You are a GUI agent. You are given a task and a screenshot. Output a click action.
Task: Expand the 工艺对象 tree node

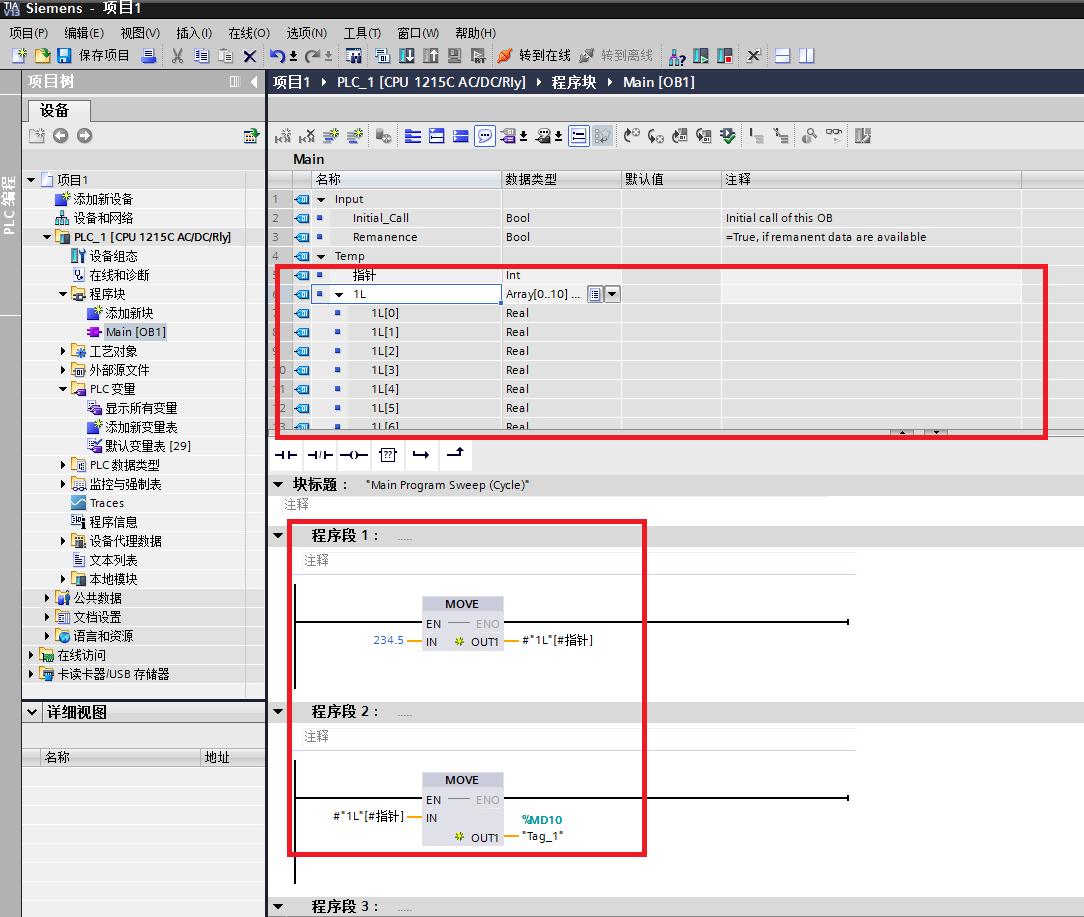[63, 351]
